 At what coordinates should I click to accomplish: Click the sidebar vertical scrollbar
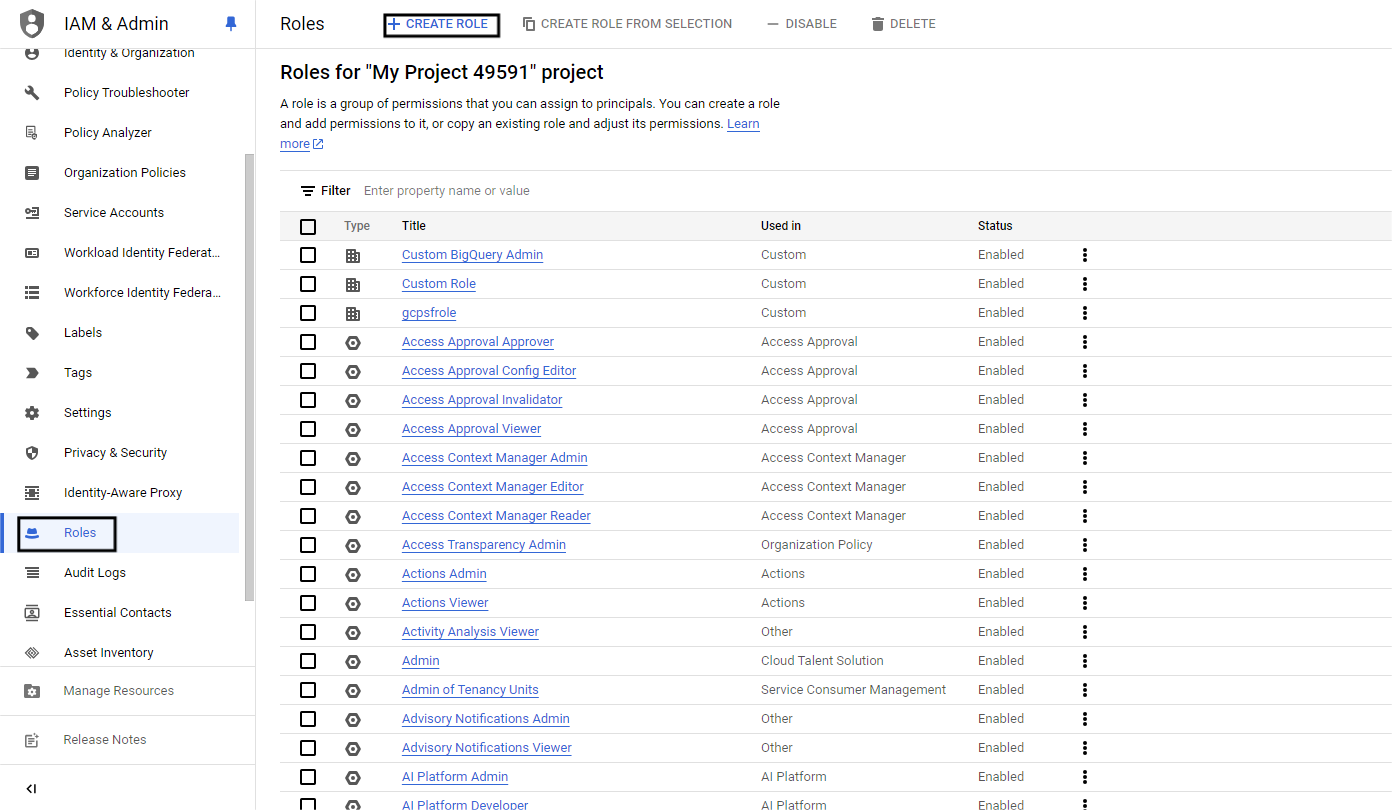click(x=249, y=378)
